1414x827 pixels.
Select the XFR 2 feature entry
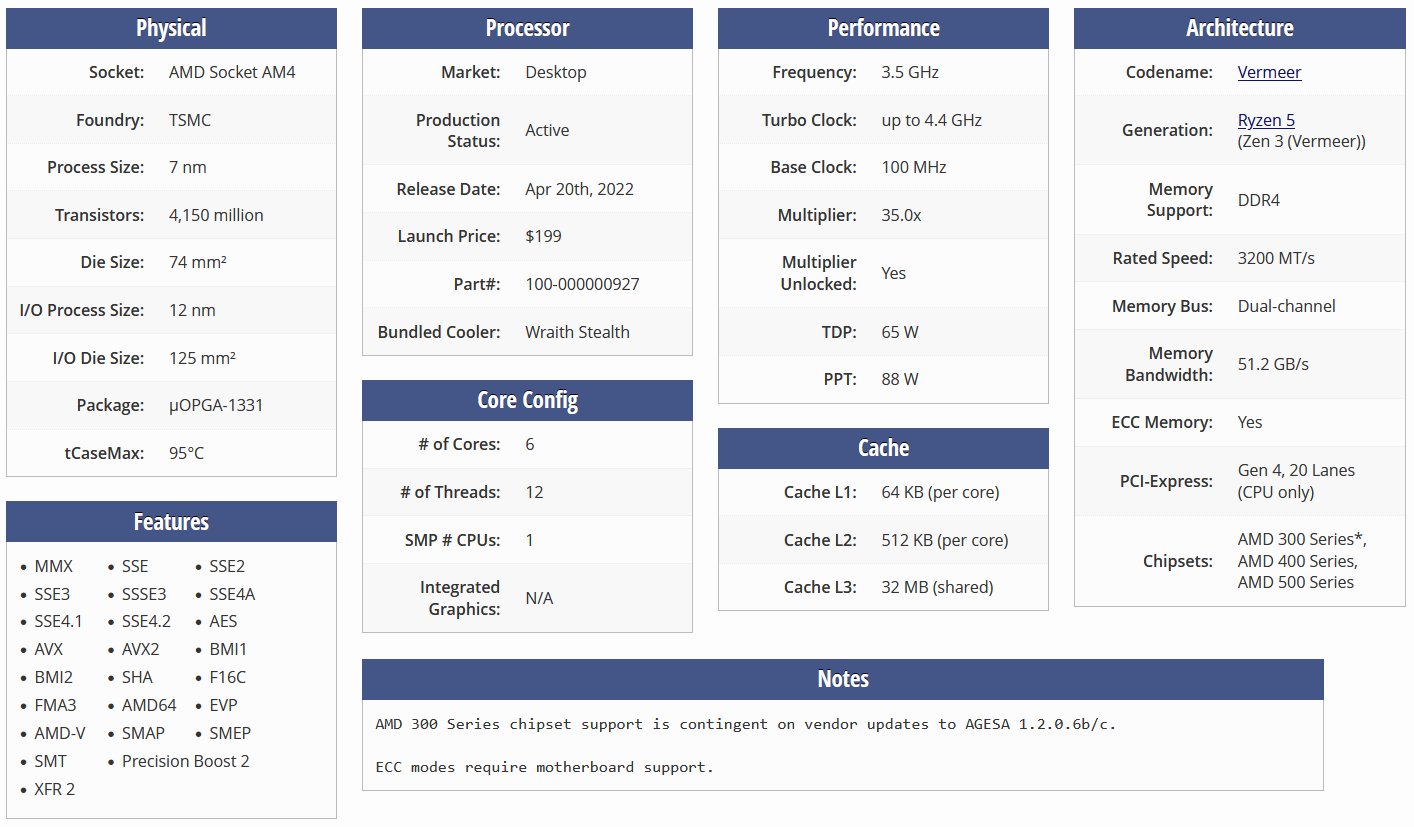[54, 789]
